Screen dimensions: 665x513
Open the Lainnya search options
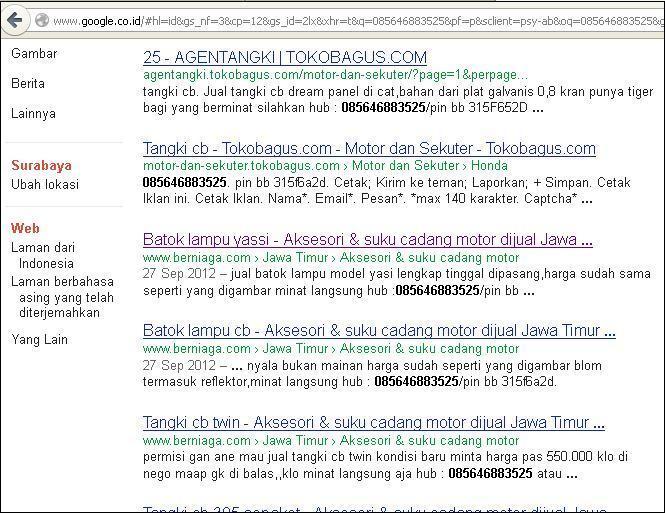(33, 113)
